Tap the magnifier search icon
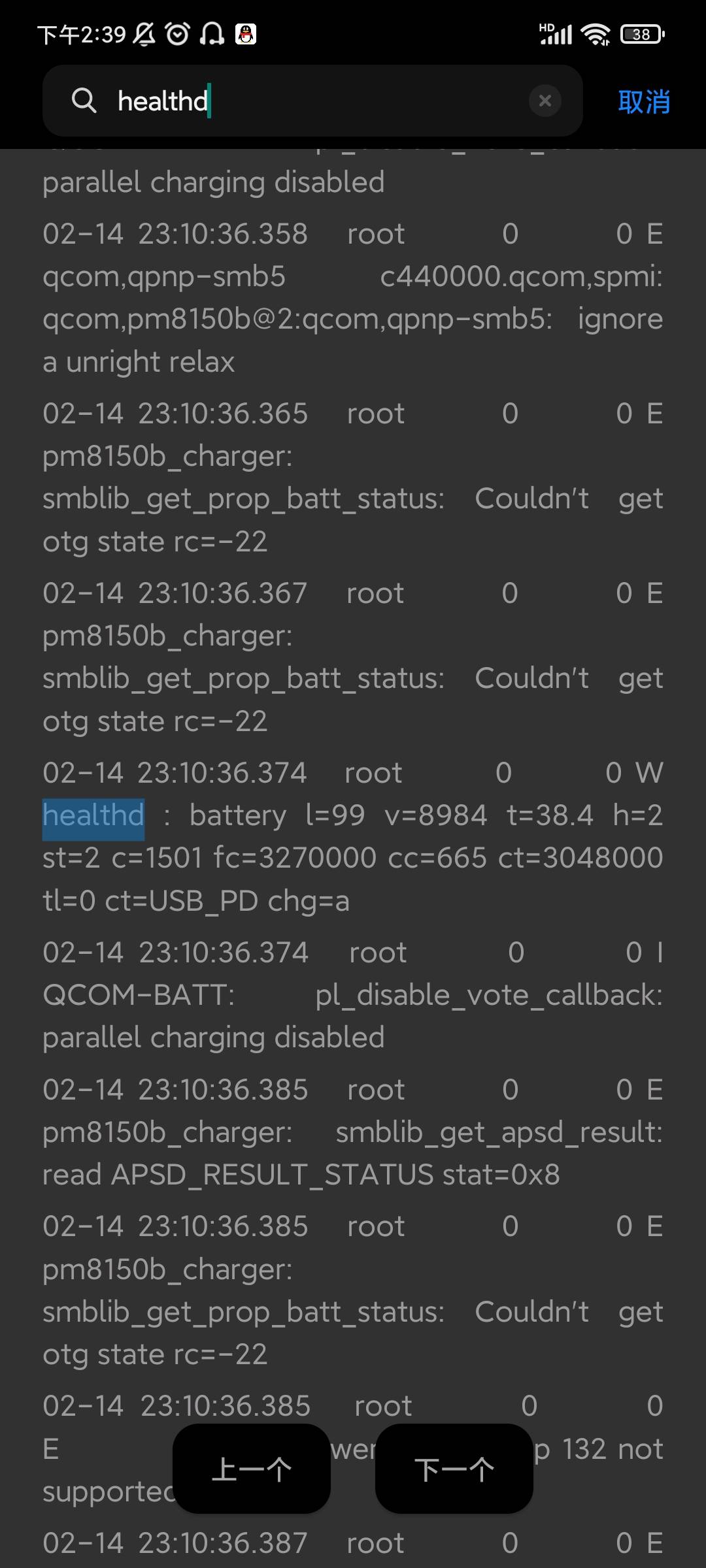 coord(84,101)
